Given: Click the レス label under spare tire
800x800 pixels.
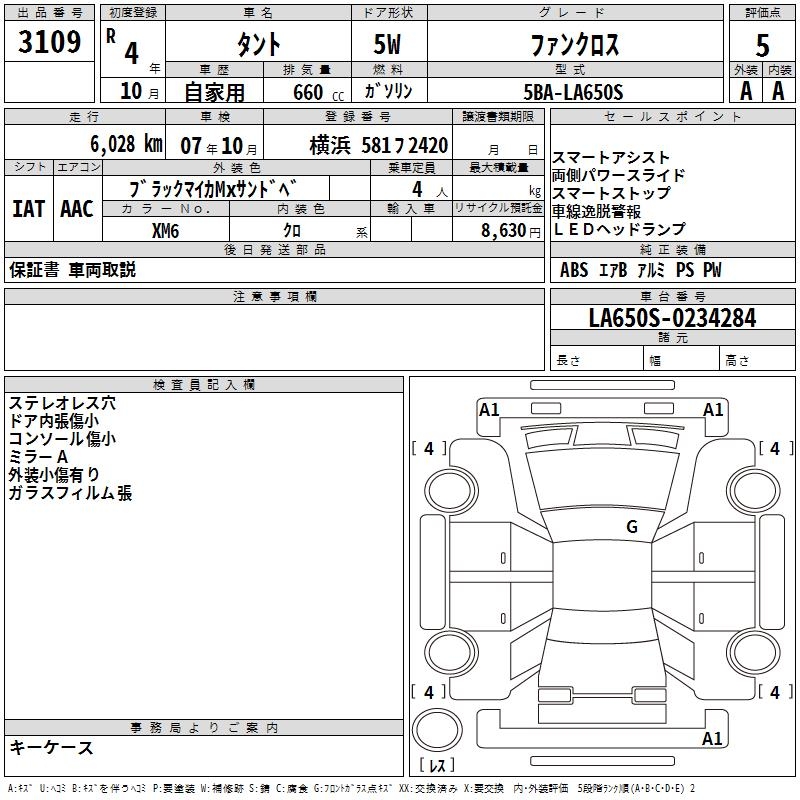Looking at the screenshot, I should coord(437,765).
